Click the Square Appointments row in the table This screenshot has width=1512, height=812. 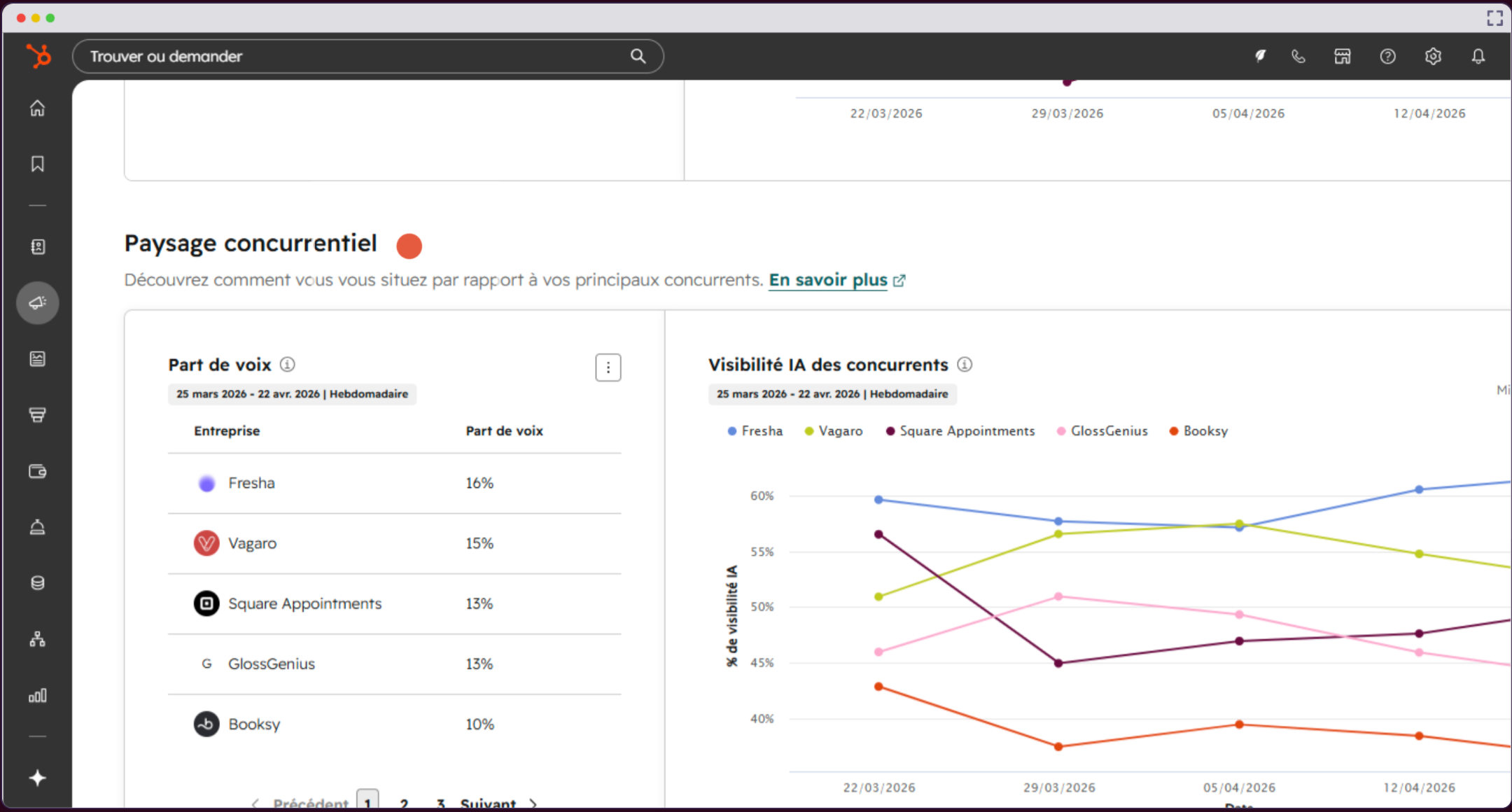[395, 603]
